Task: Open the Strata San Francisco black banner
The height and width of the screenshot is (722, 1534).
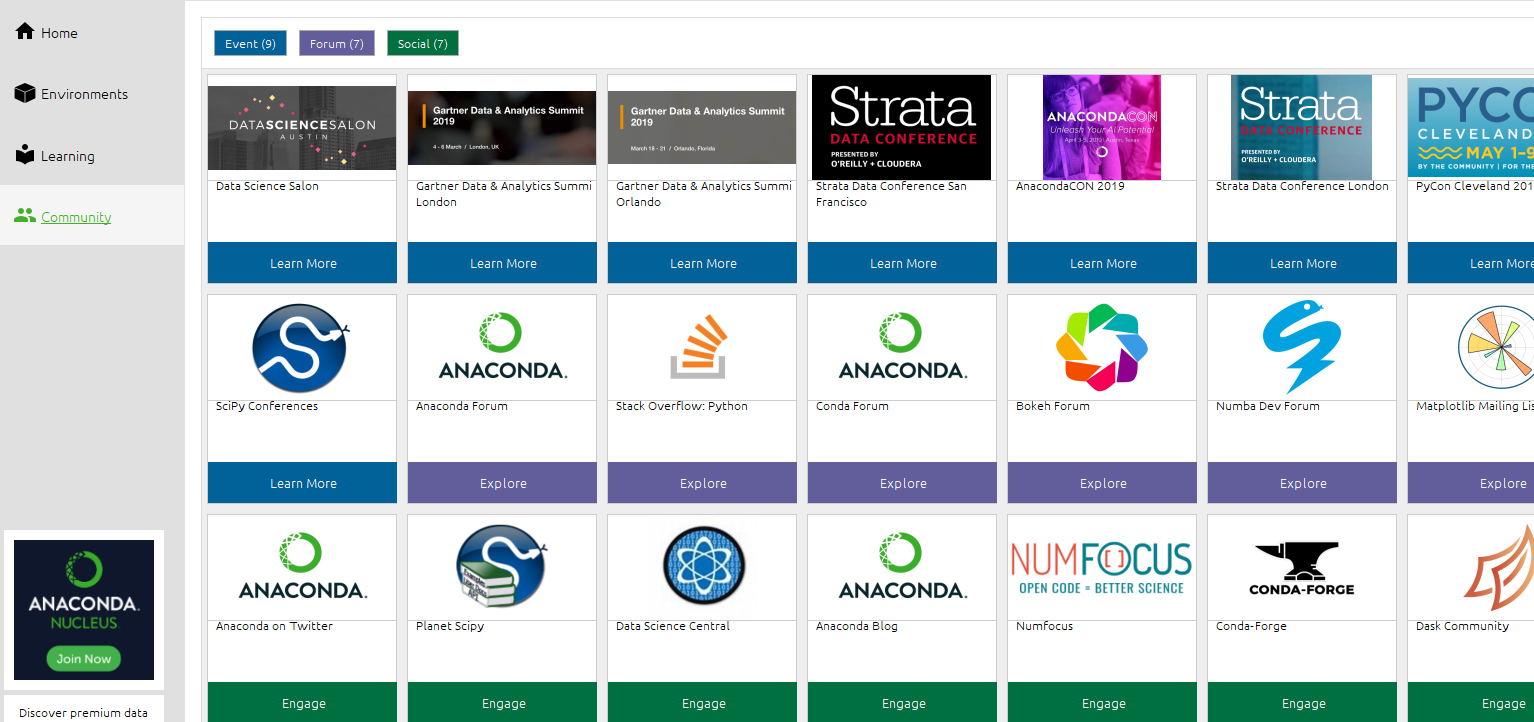Action: (x=901, y=128)
